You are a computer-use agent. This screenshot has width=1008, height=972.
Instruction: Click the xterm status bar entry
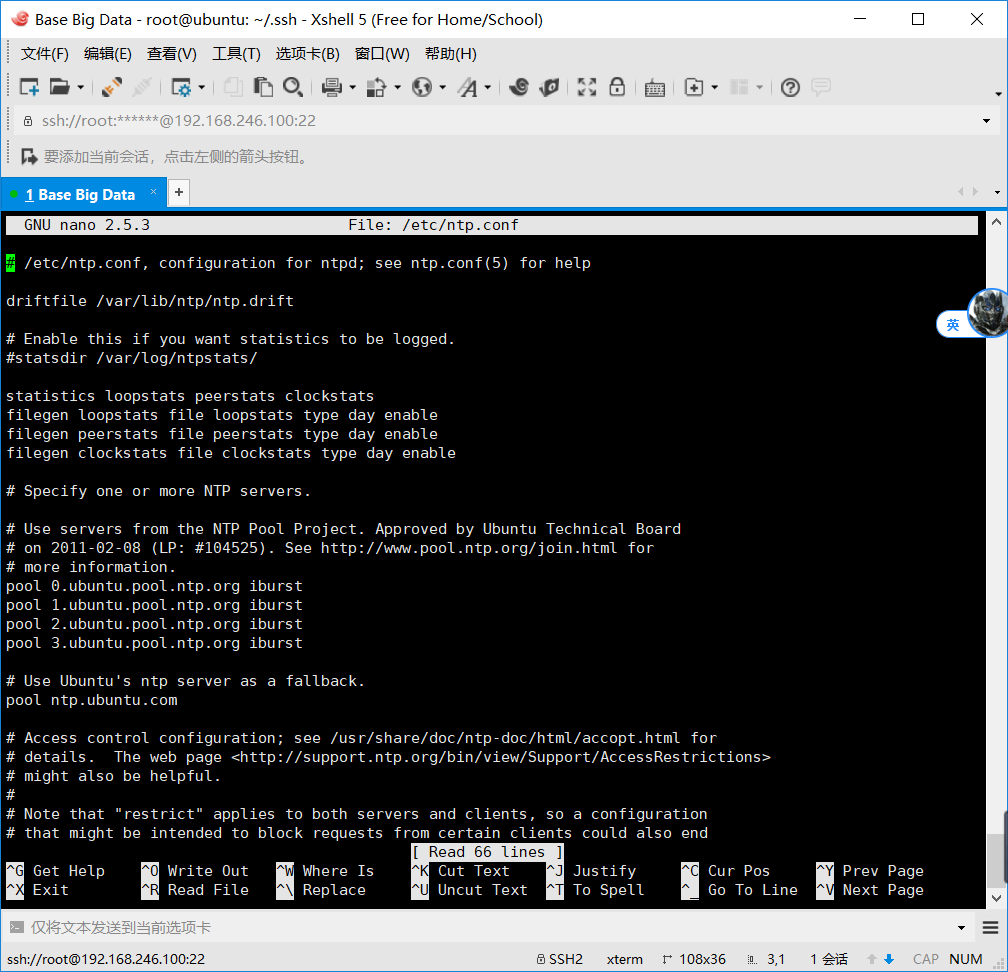[624, 959]
